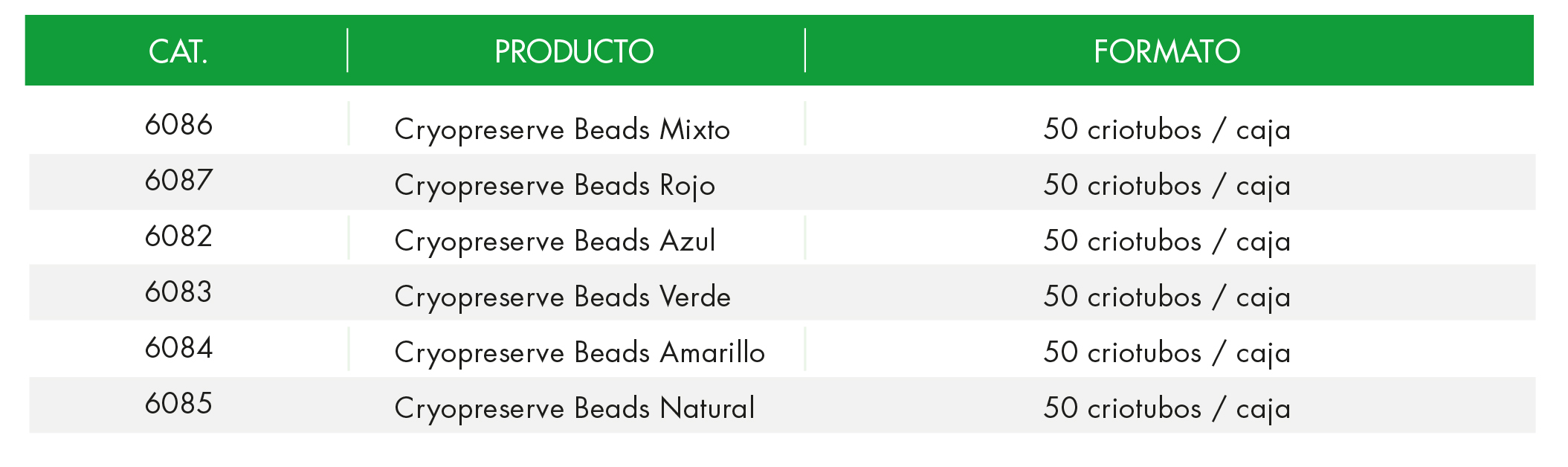Select catalog number 6084

click(x=178, y=347)
